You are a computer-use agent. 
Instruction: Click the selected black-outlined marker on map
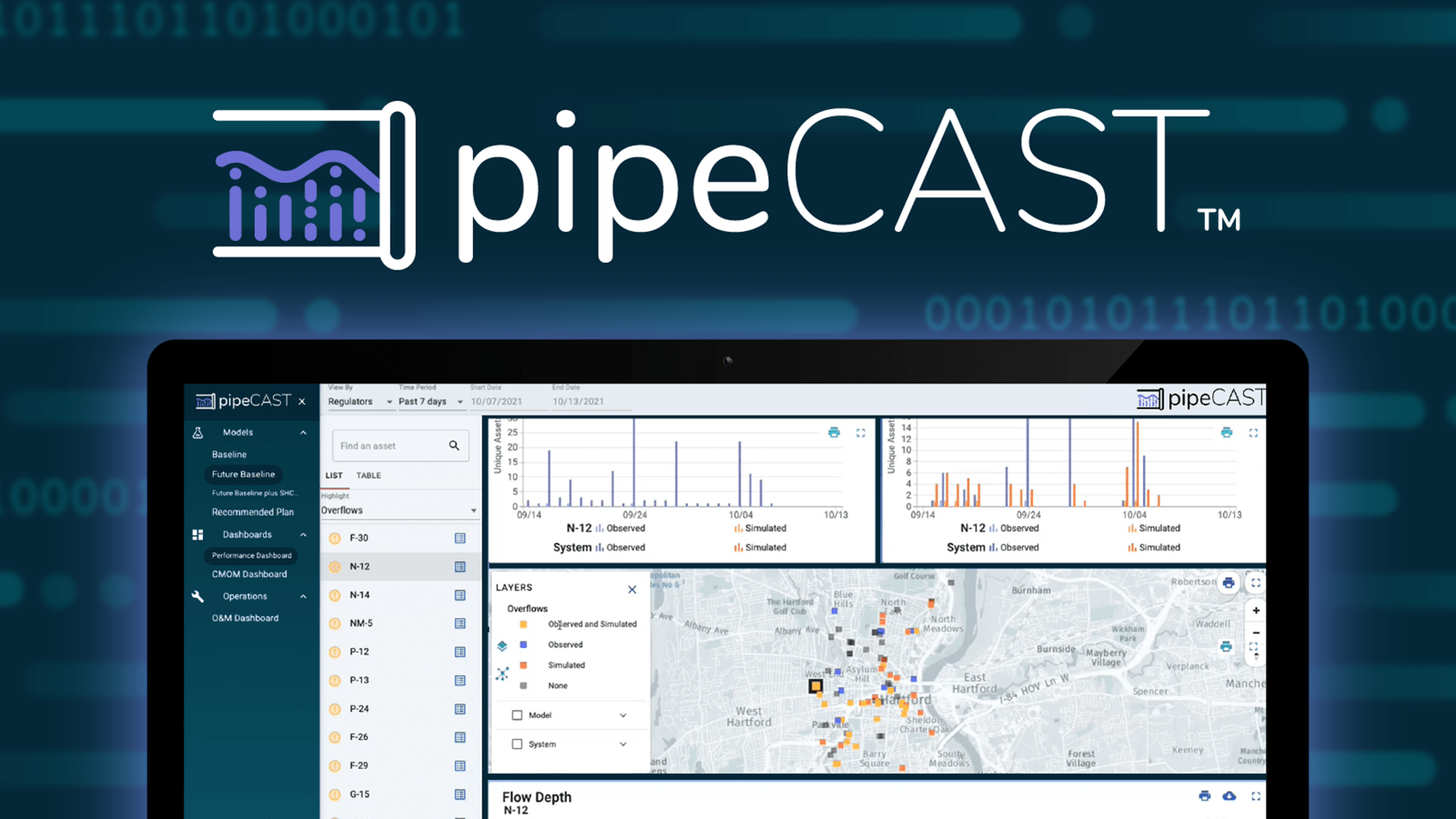pos(815,686)
